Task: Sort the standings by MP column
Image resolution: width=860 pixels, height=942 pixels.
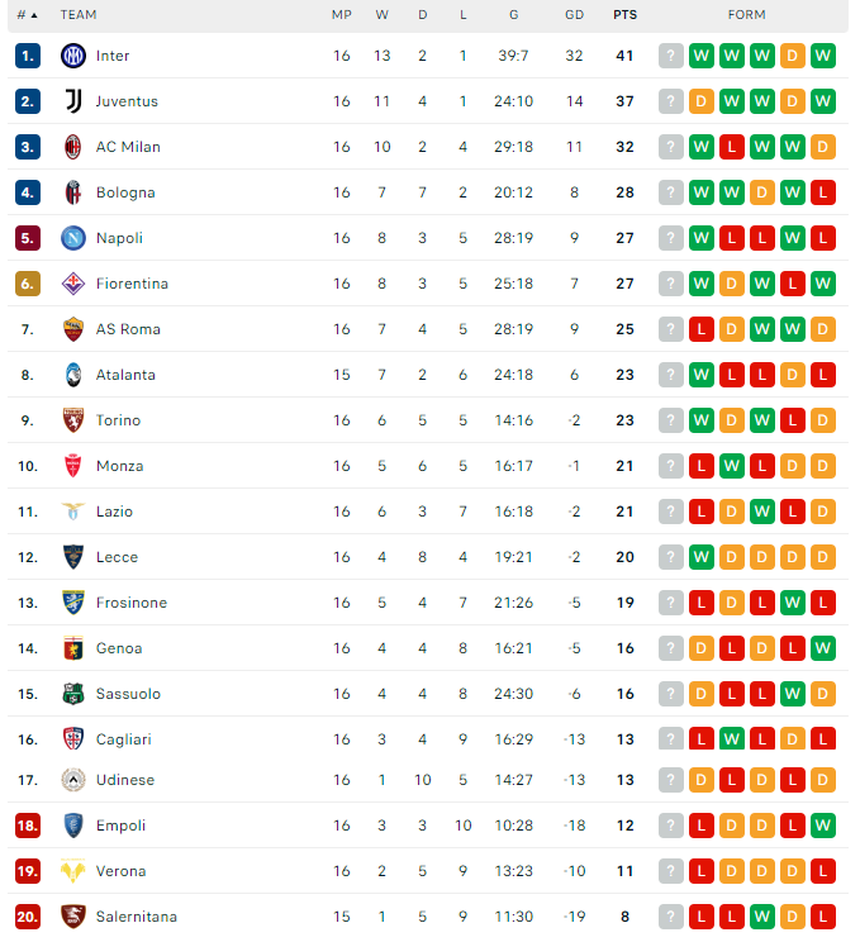Action: tap(341, 15)
